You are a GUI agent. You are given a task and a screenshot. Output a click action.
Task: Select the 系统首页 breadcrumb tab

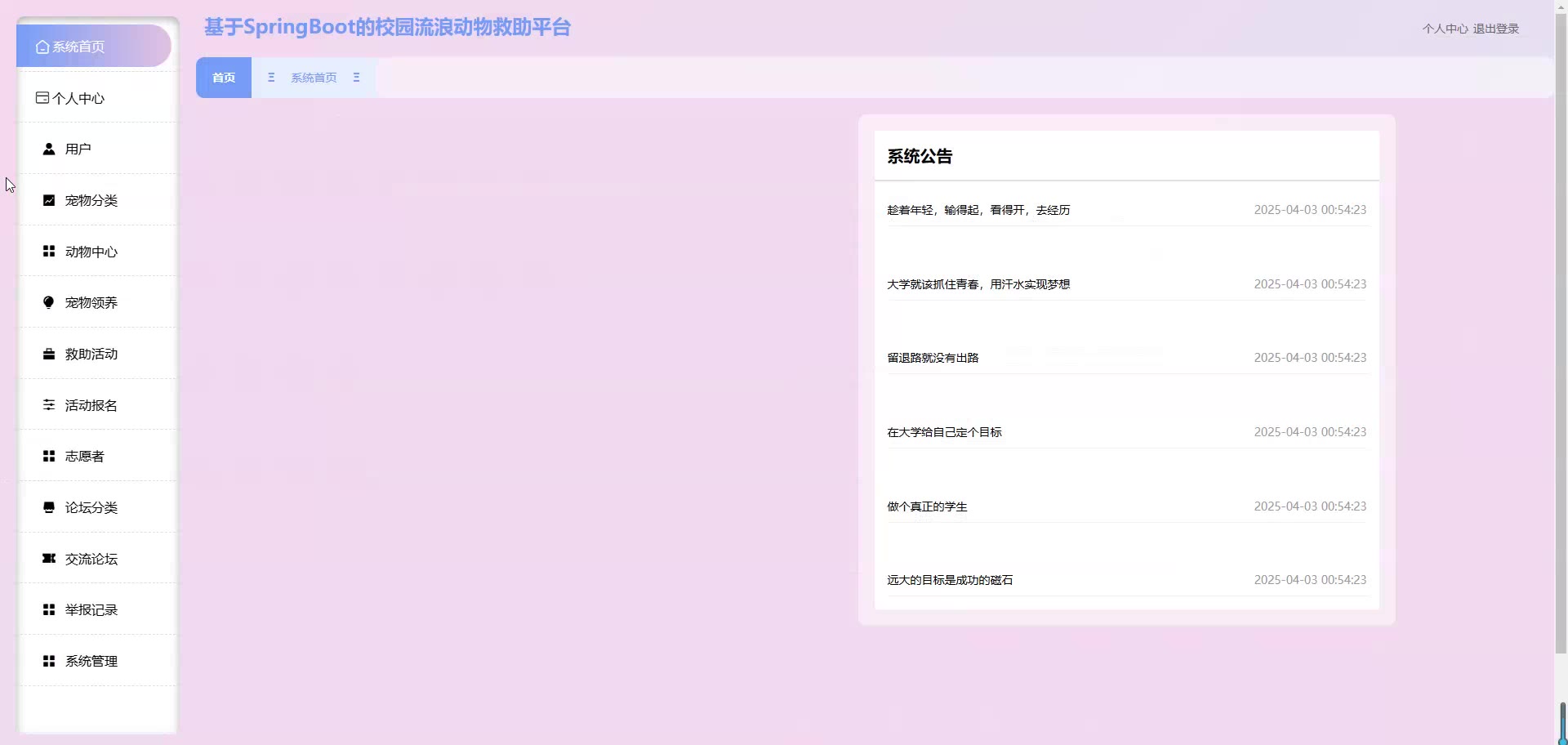pos(314,78)
